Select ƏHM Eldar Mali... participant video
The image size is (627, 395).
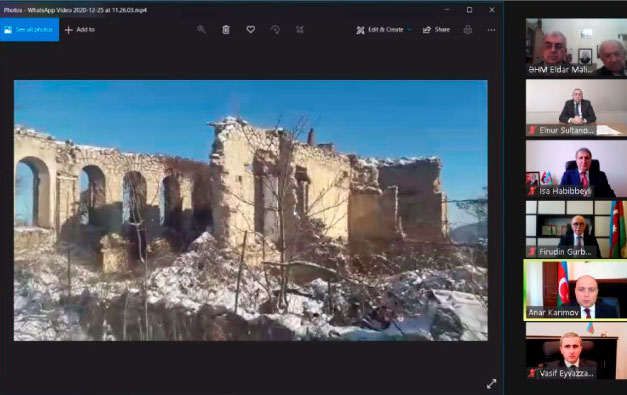click(x=576, y=47)
